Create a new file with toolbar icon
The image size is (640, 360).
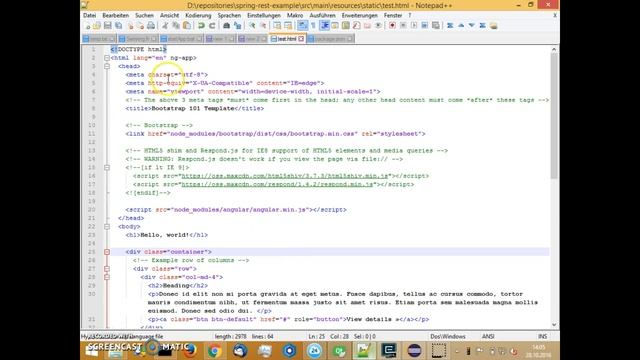87,26
